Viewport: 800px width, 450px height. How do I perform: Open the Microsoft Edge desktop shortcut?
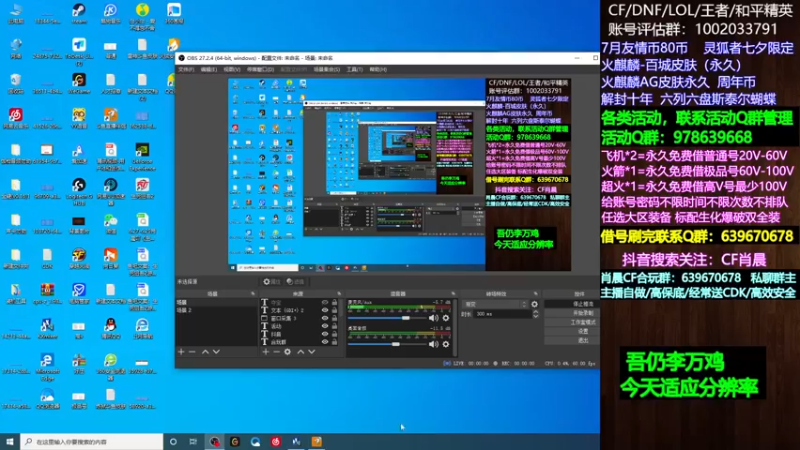click(x=47, y=366)
